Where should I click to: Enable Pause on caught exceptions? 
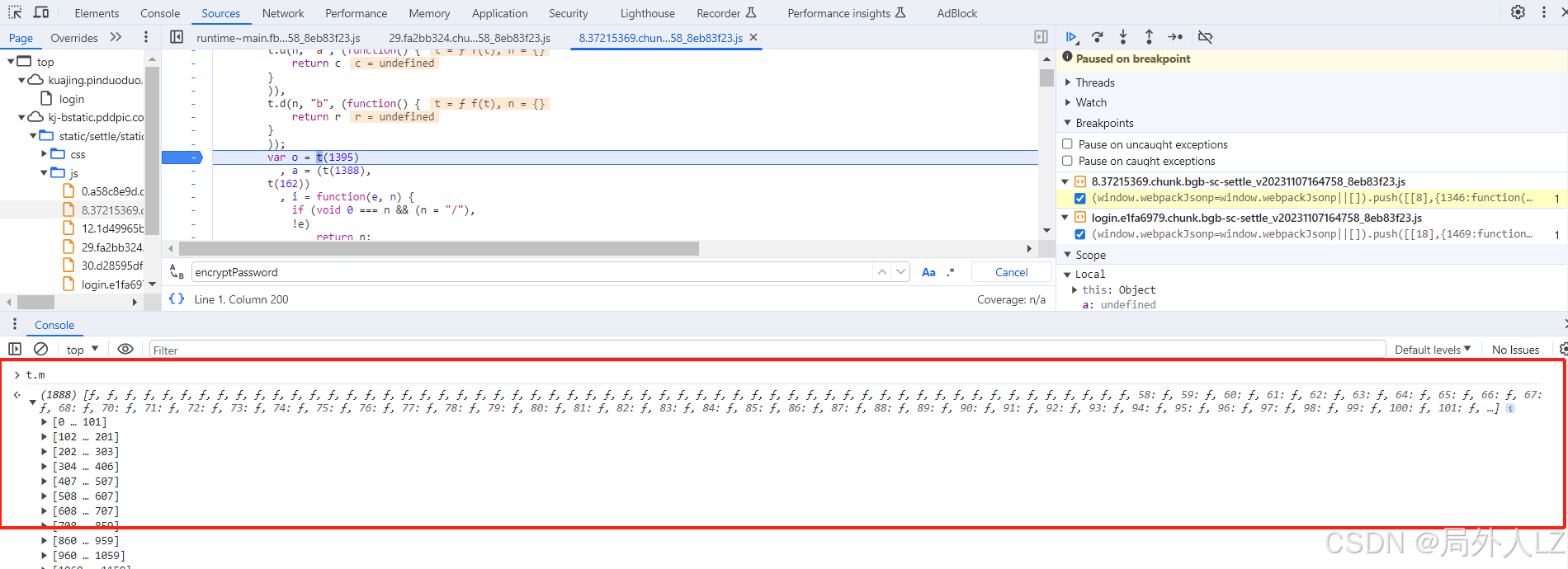pos(1067,161)
